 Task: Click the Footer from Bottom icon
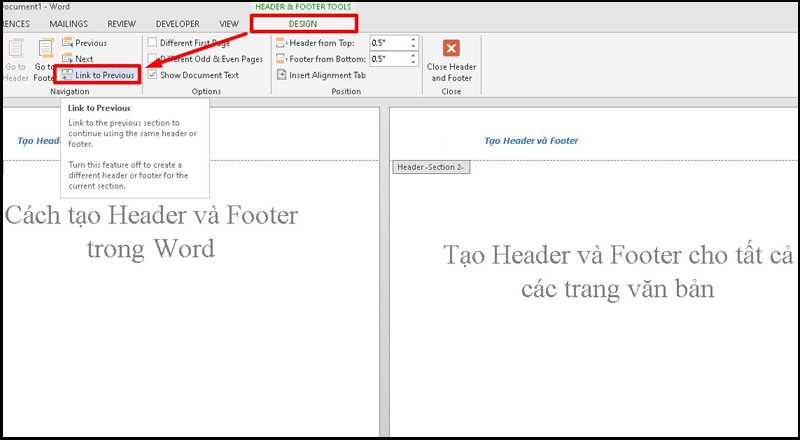click(x=282, y=59)
